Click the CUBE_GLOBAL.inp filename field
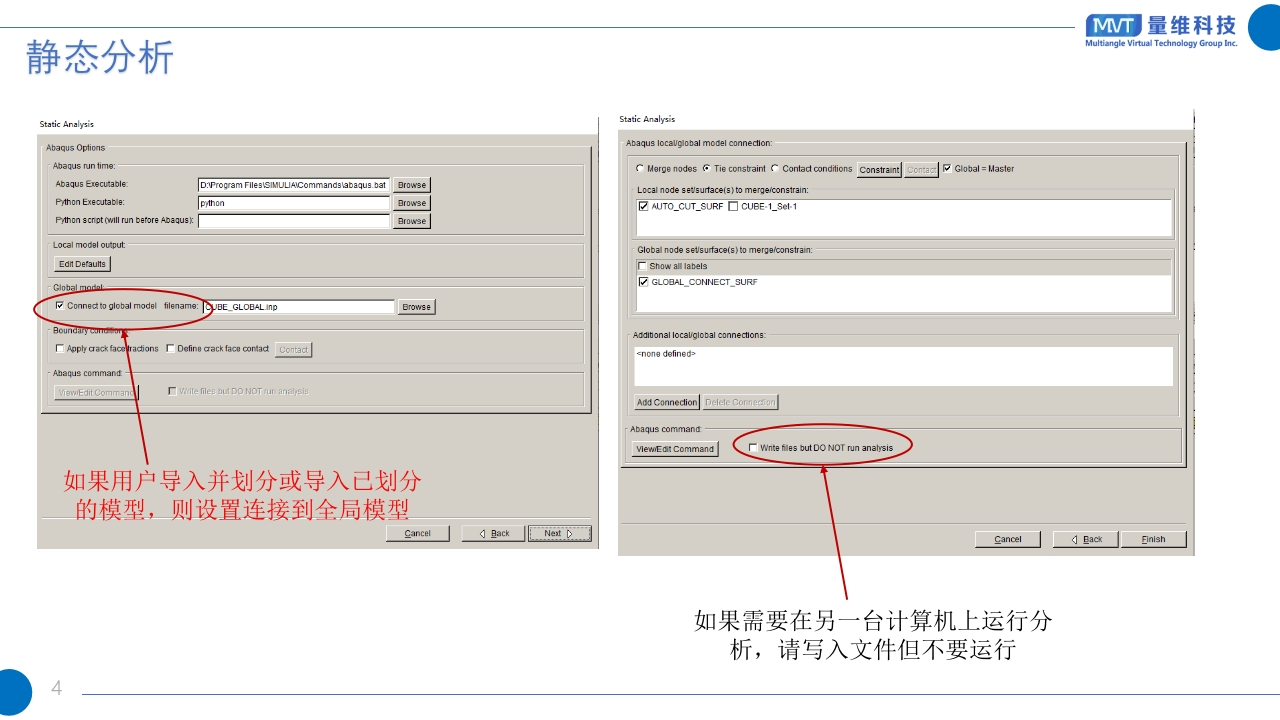The height and width of the screenshot is (720, 1280). [x=298, y=307]
